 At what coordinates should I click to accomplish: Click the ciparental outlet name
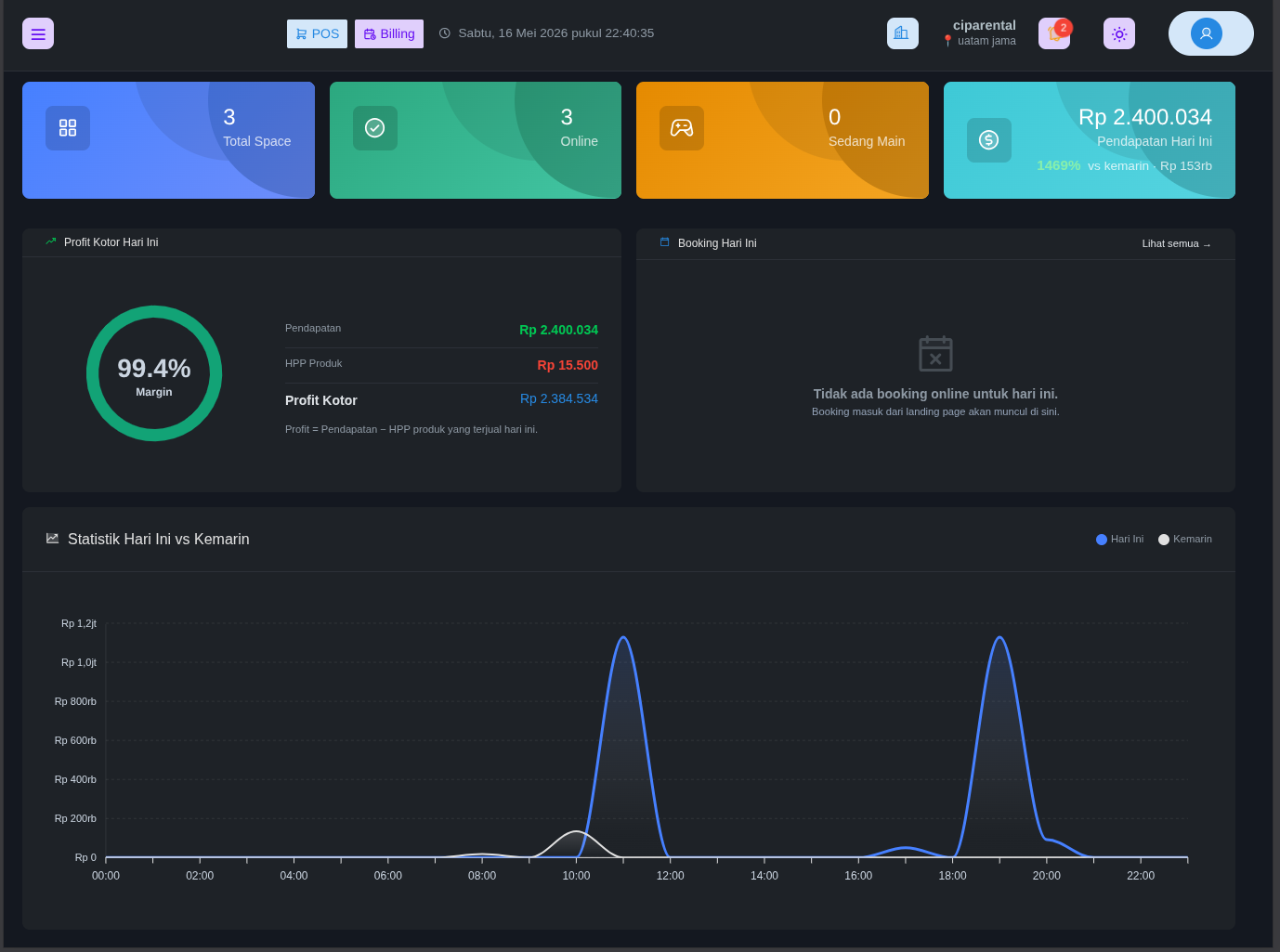pos(985,25)
